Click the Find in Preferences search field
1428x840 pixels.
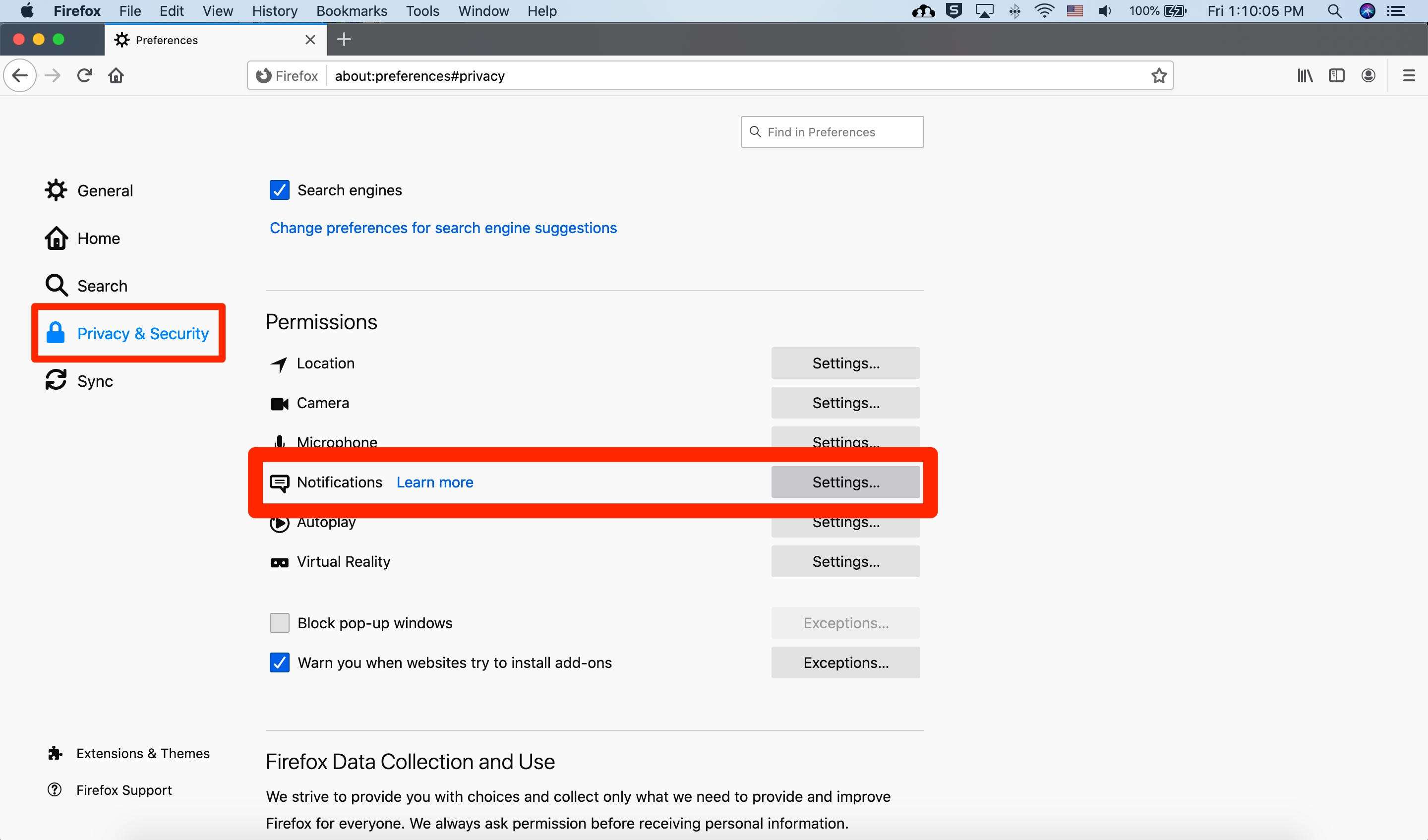click(832, 131)
